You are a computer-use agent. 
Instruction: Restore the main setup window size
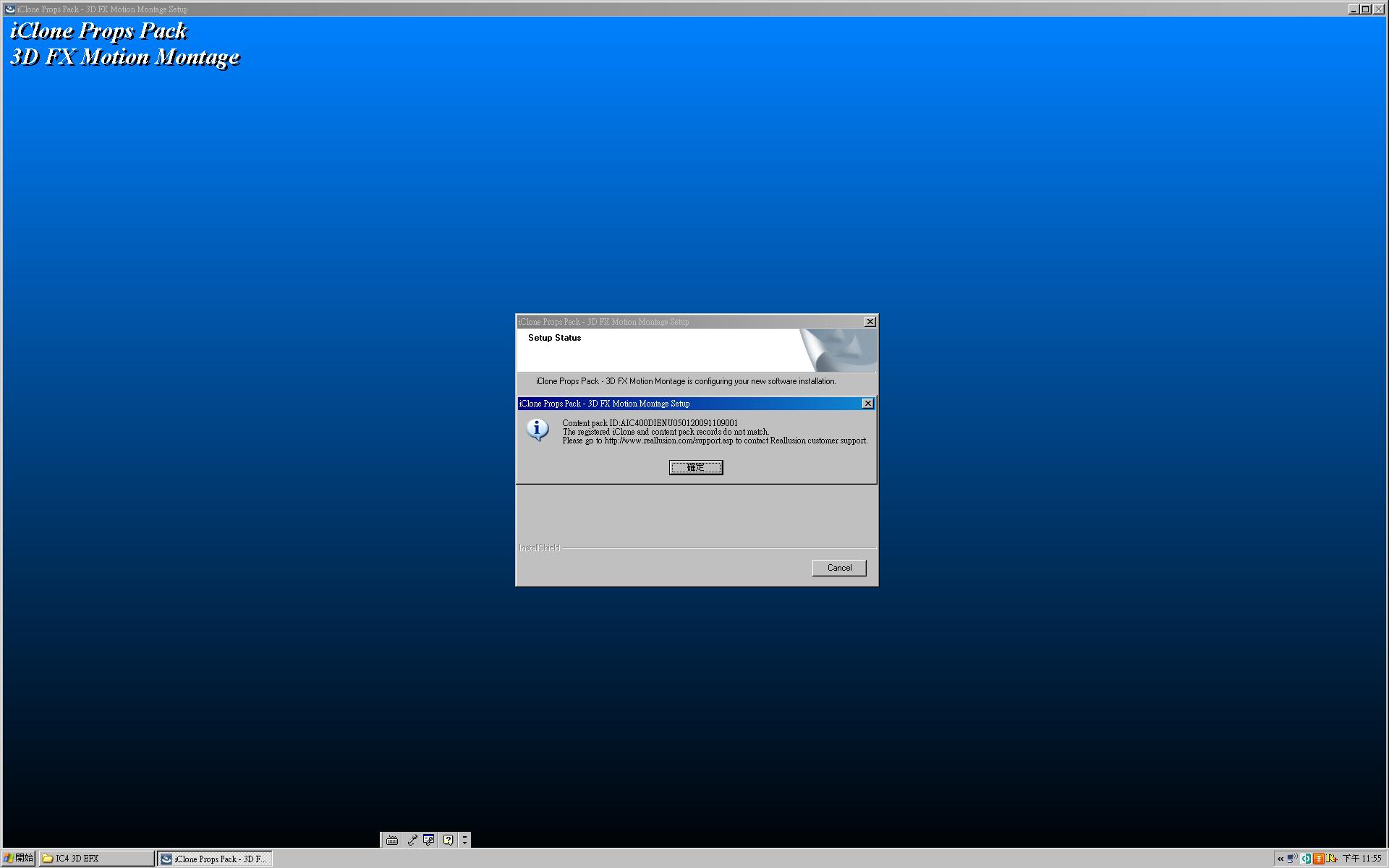coord(1365,9)
